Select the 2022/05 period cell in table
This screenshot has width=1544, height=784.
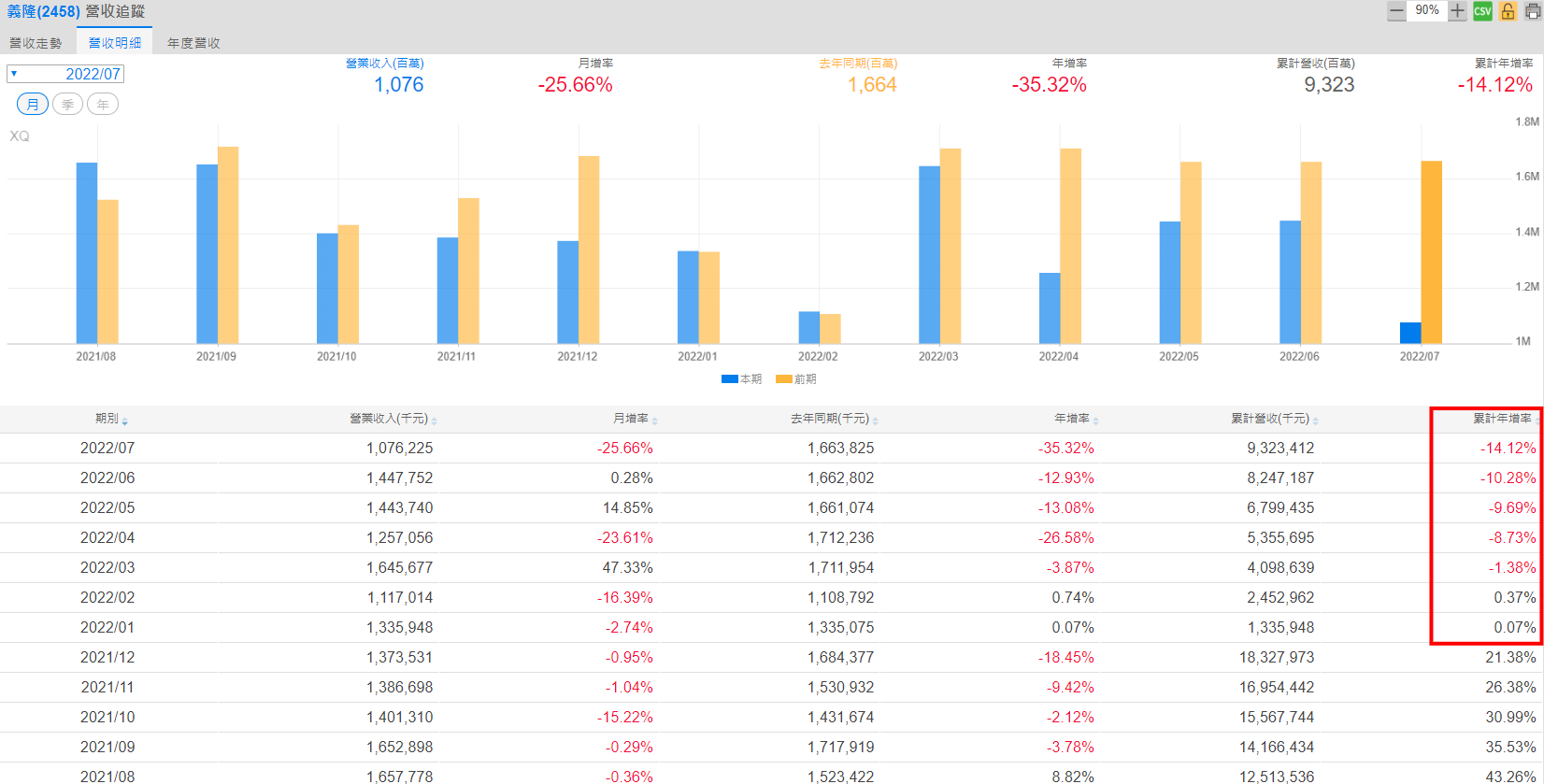(107, 507)
